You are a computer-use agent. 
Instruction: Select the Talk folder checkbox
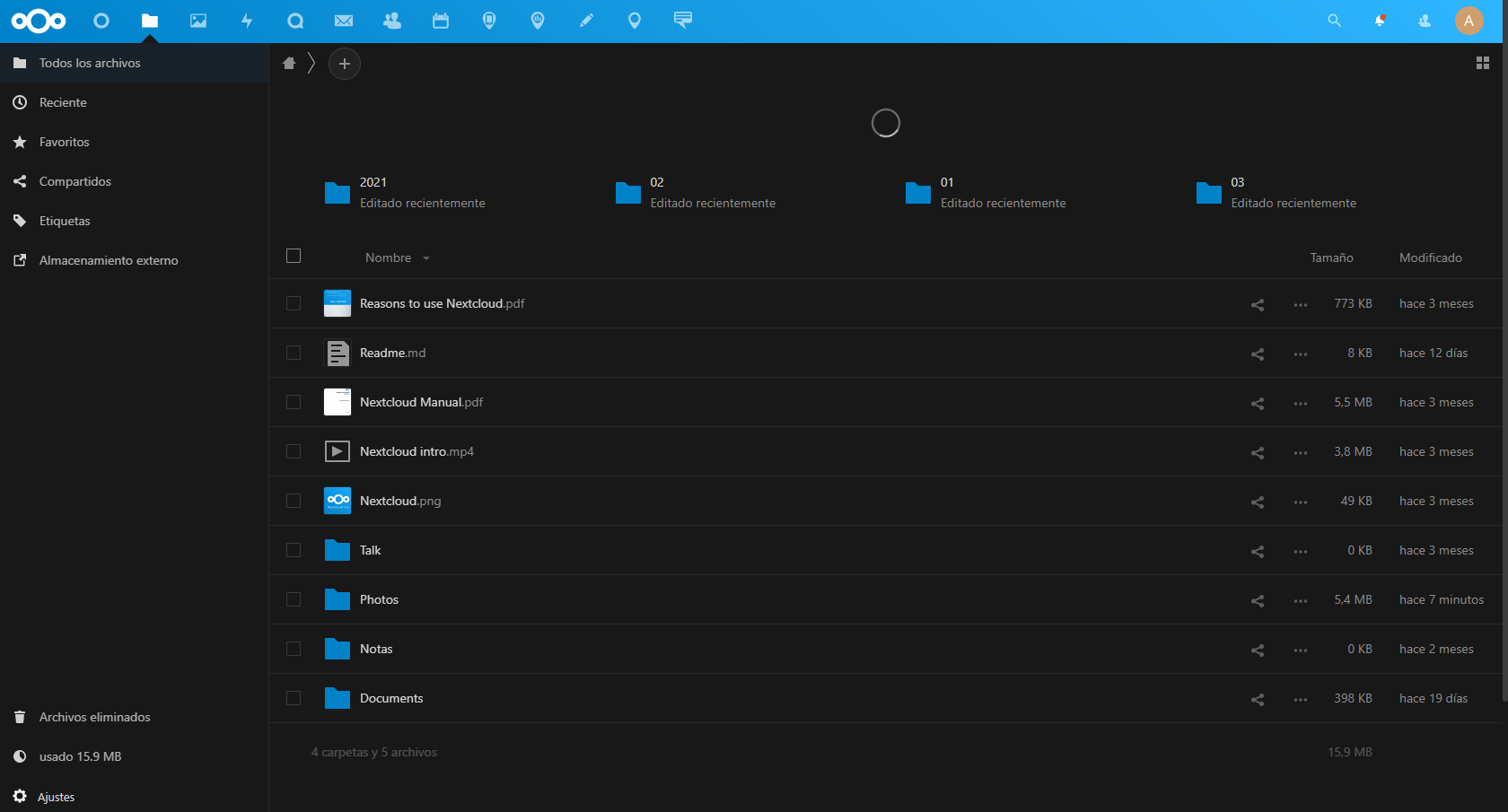(294, 550)
